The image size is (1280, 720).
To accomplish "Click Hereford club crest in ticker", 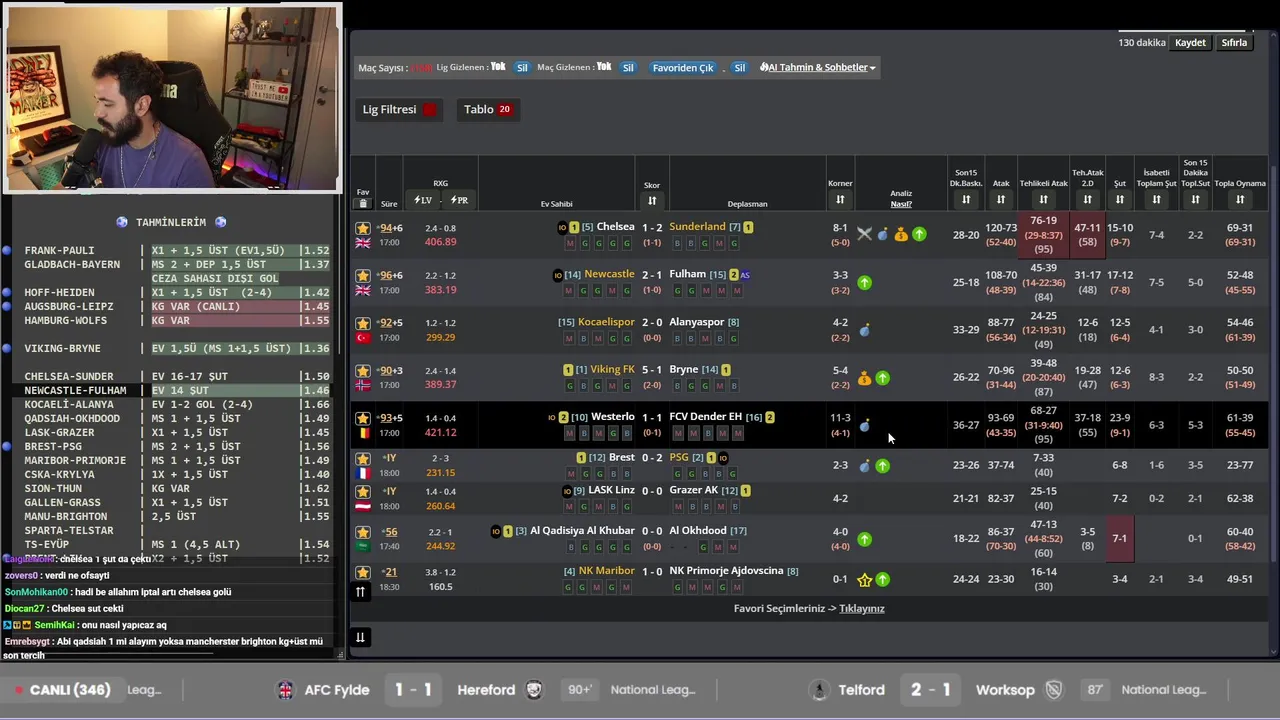I will point(534,690).
